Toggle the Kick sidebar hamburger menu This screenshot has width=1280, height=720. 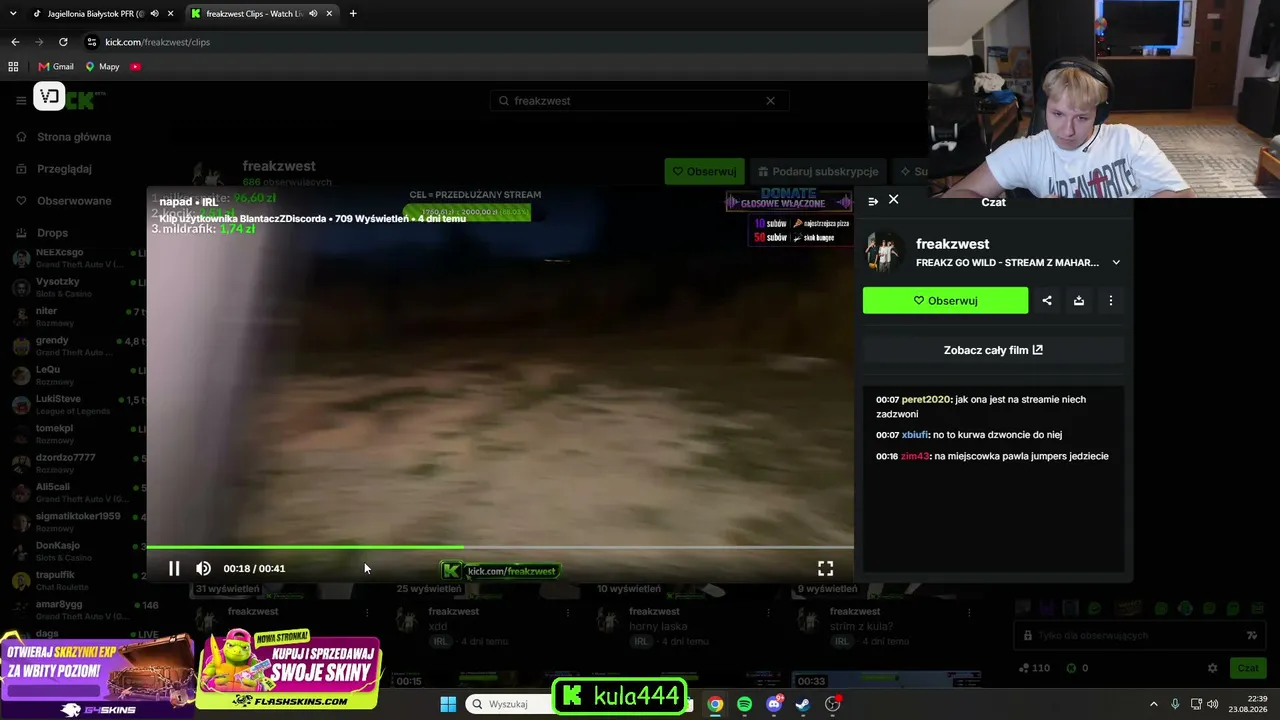point(21,100)
